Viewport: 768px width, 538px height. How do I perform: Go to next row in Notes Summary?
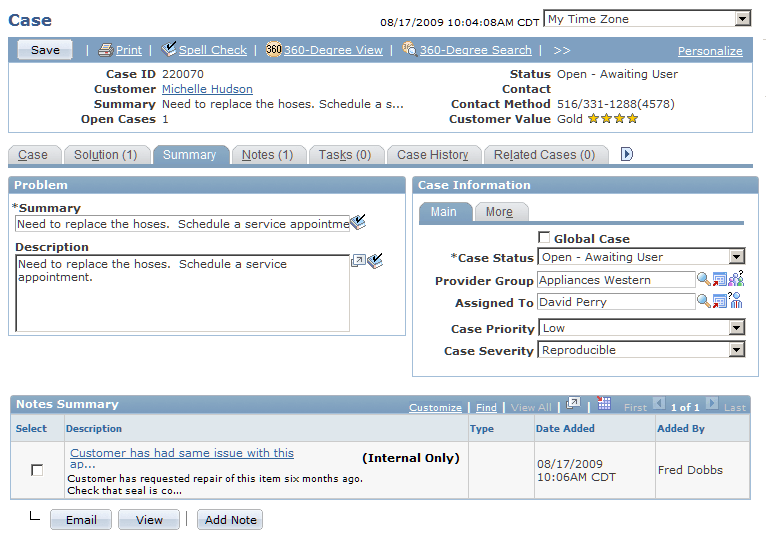712,404
